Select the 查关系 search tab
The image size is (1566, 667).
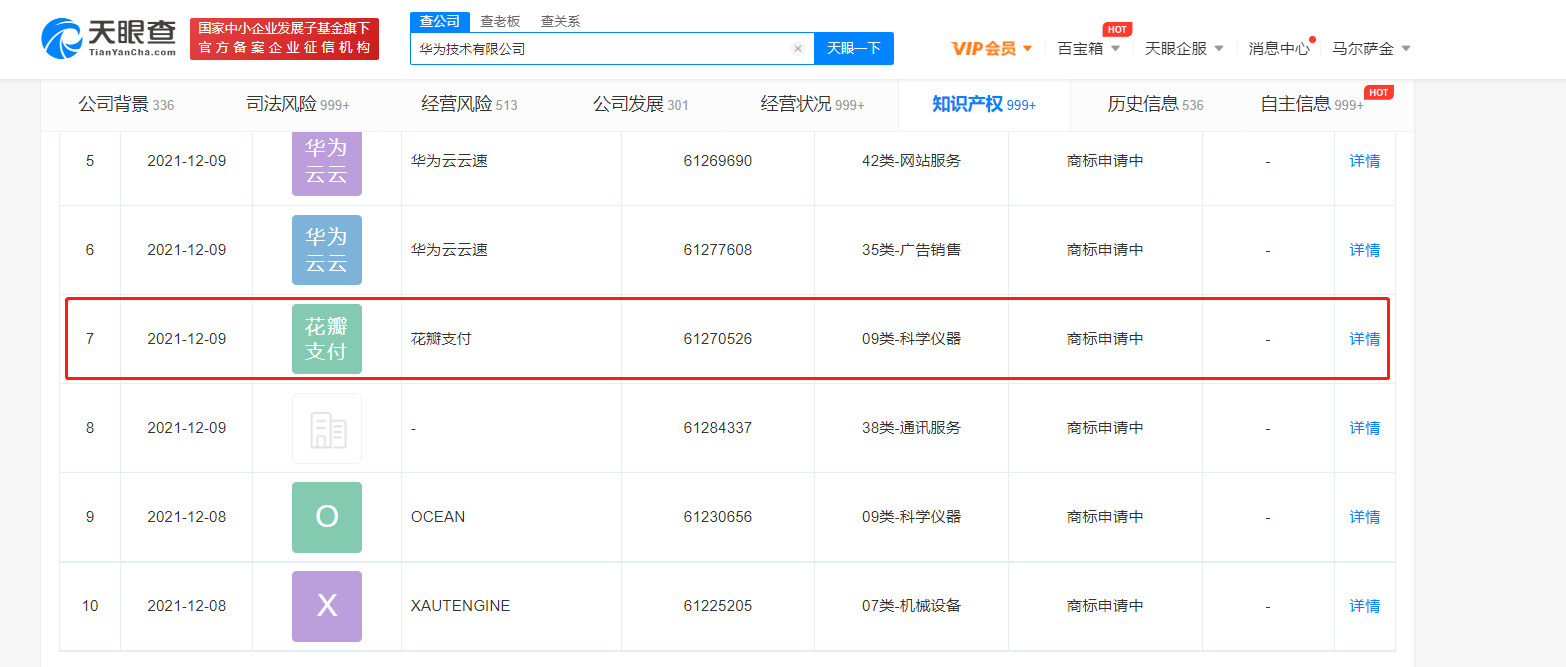coord(560,21)
